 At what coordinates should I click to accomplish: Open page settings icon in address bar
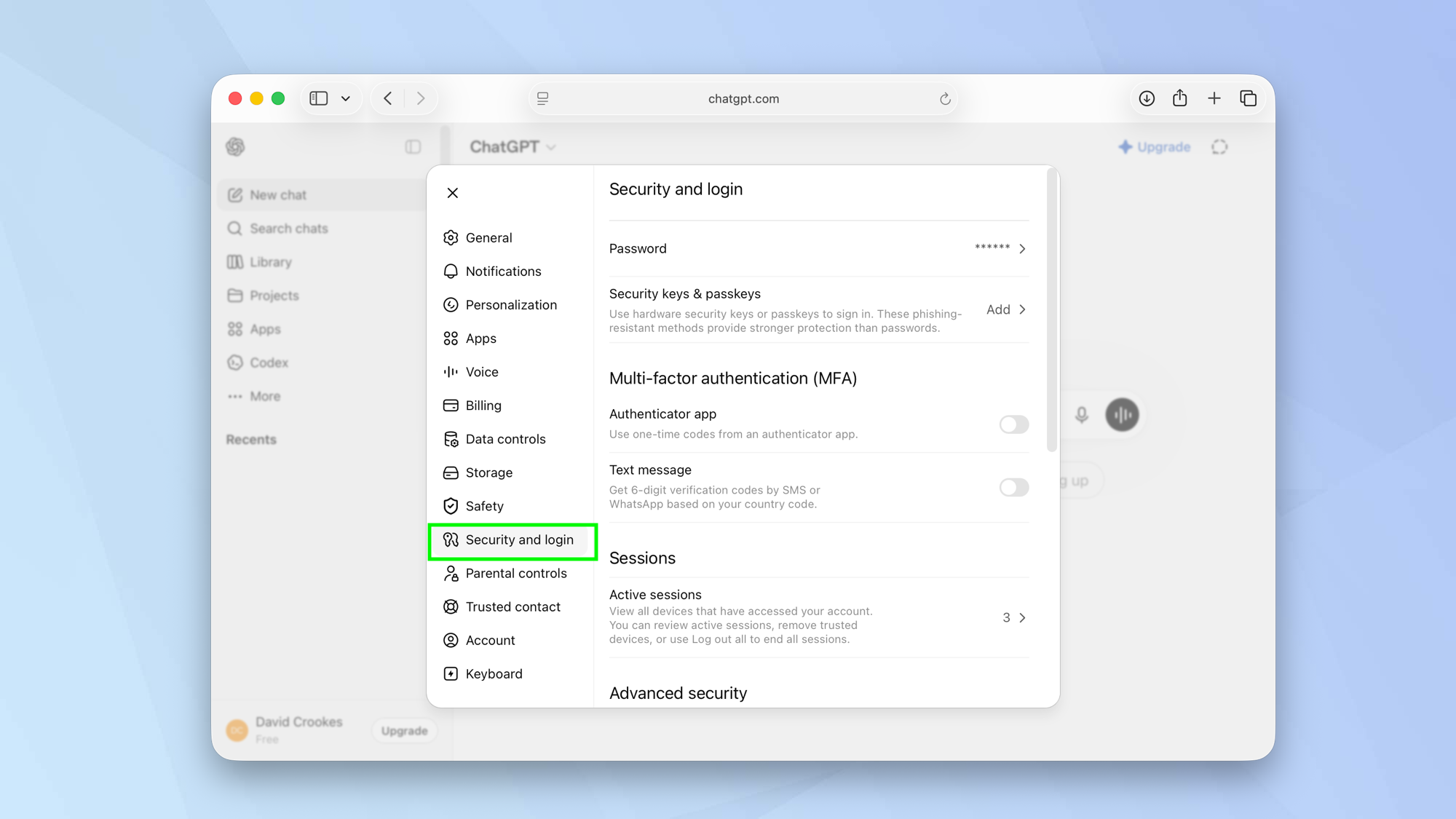(542, 98)
